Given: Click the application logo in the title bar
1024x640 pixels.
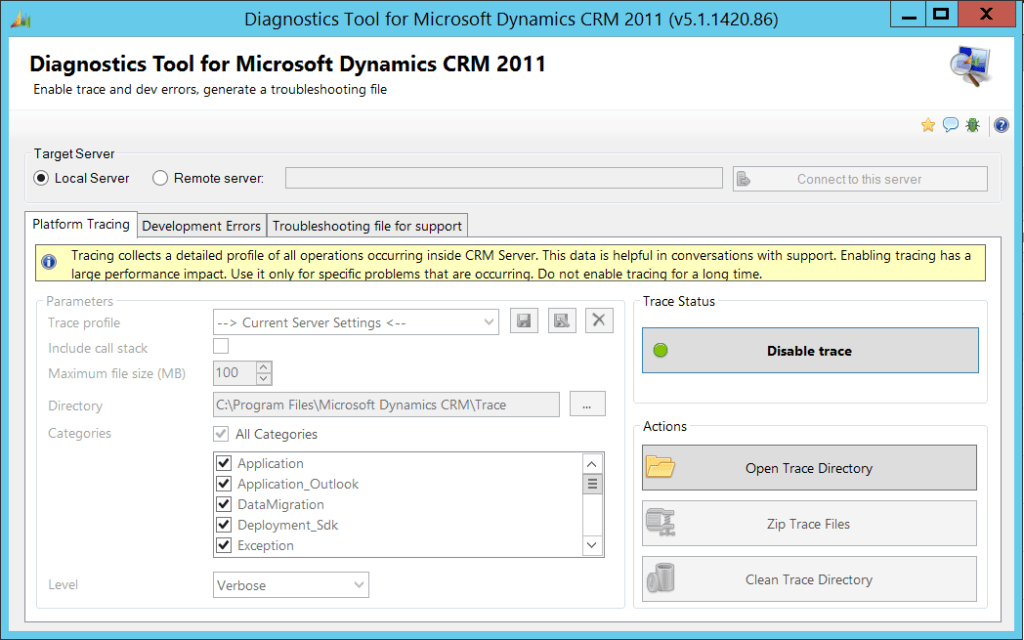Looking at the screenshot, I should click(x=21, y=20).
